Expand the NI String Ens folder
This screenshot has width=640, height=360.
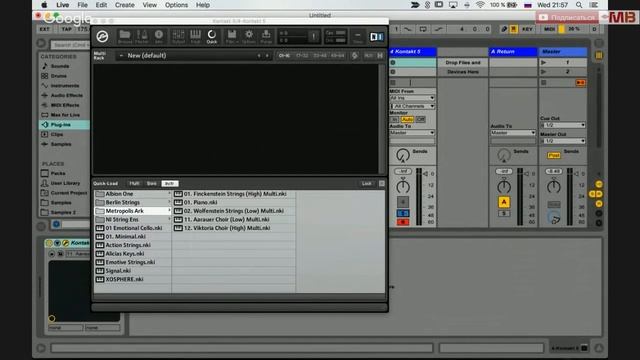(133, 220)
